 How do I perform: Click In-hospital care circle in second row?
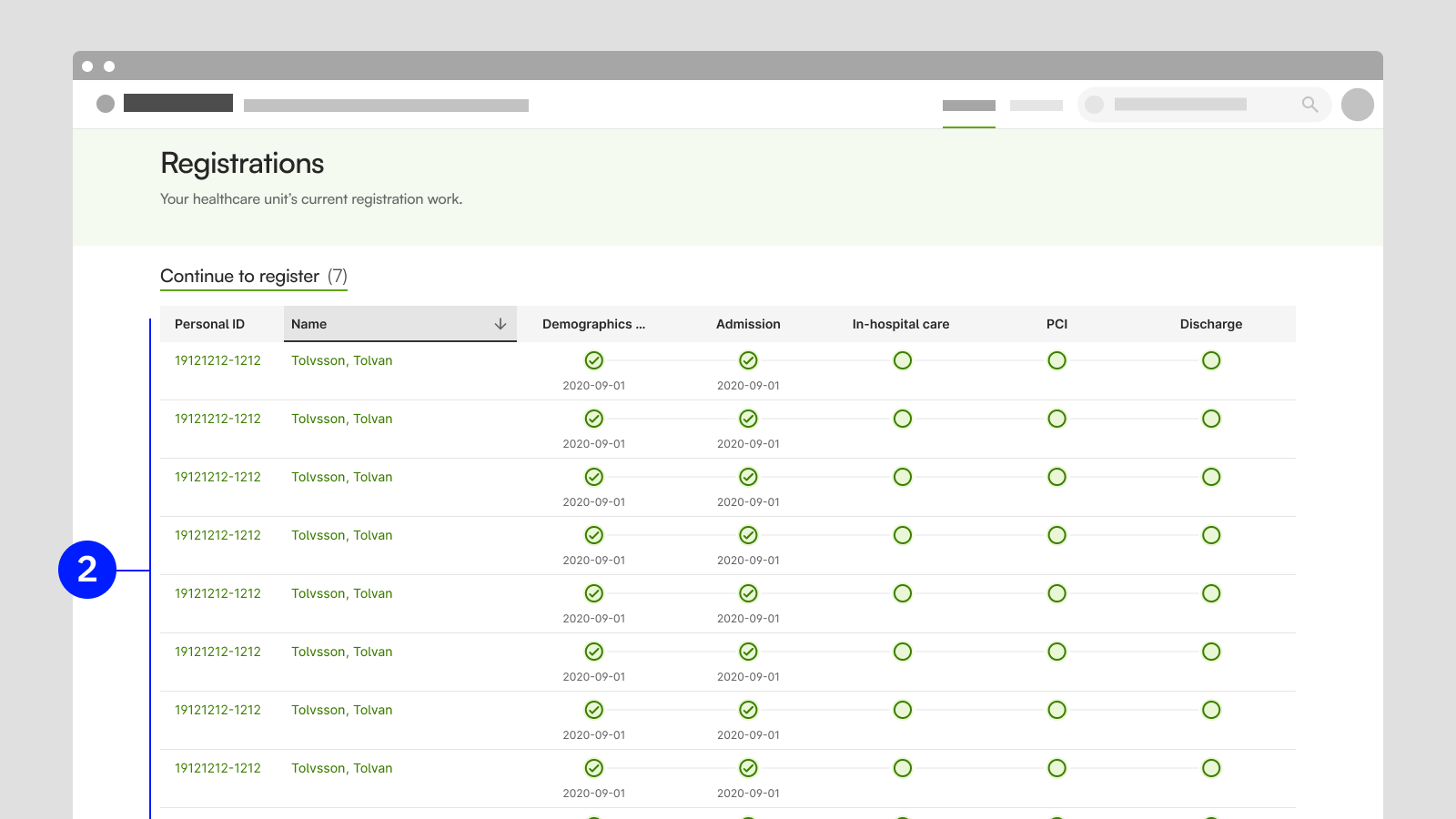[903, 419]
